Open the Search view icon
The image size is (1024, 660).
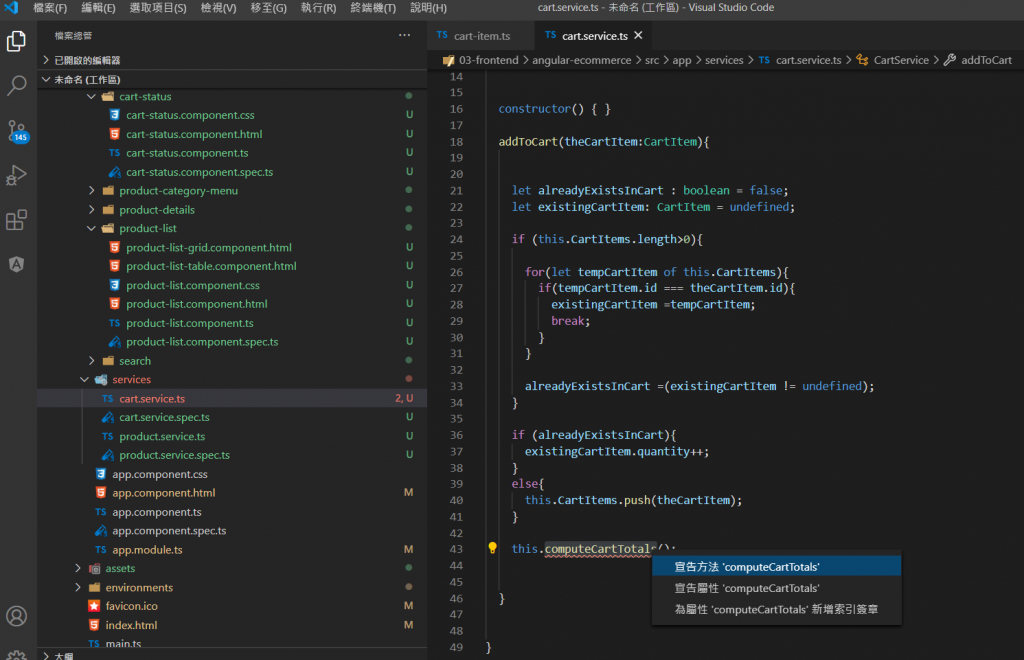point(17,86)
